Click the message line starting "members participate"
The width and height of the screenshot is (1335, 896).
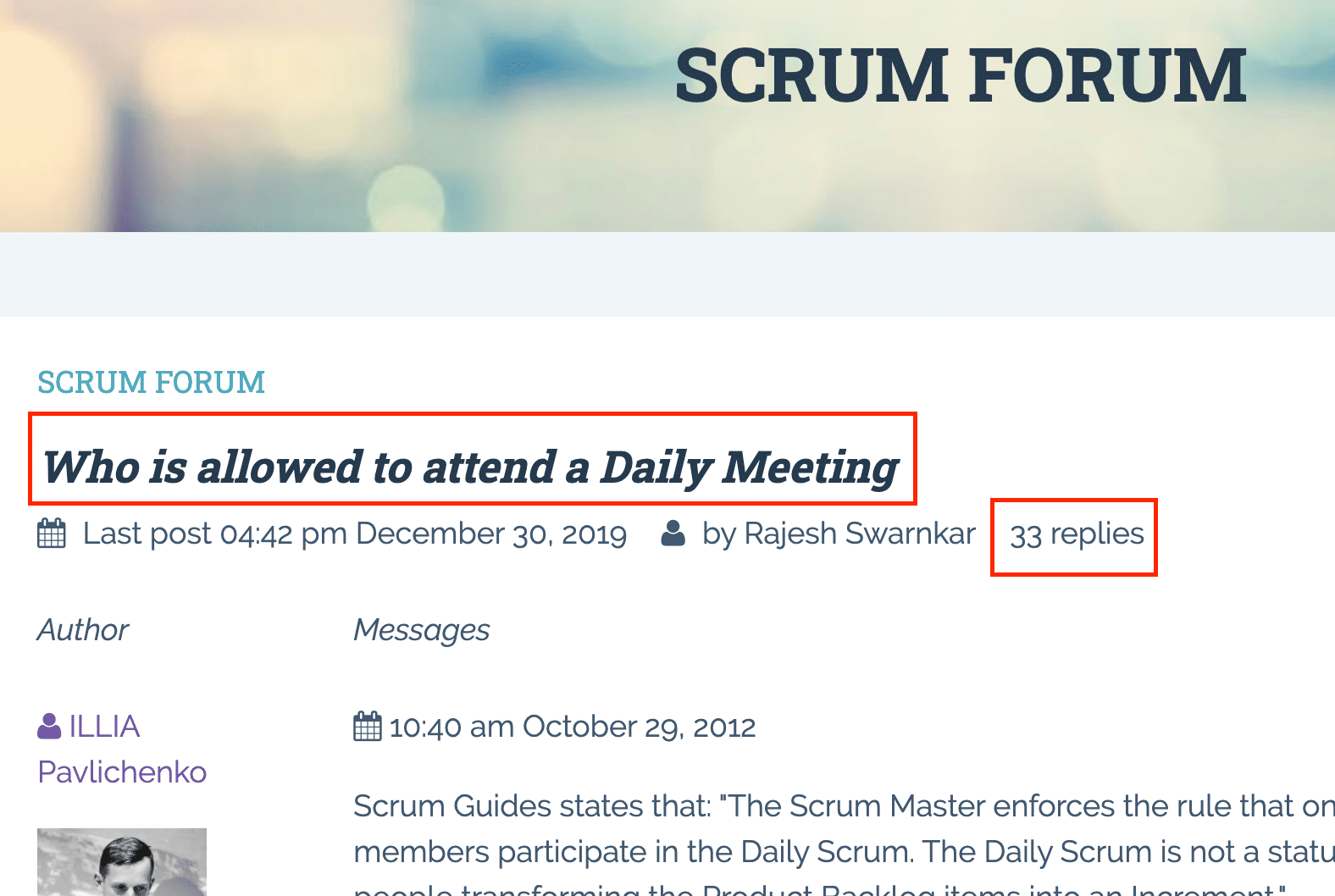[x=839, y=852]
